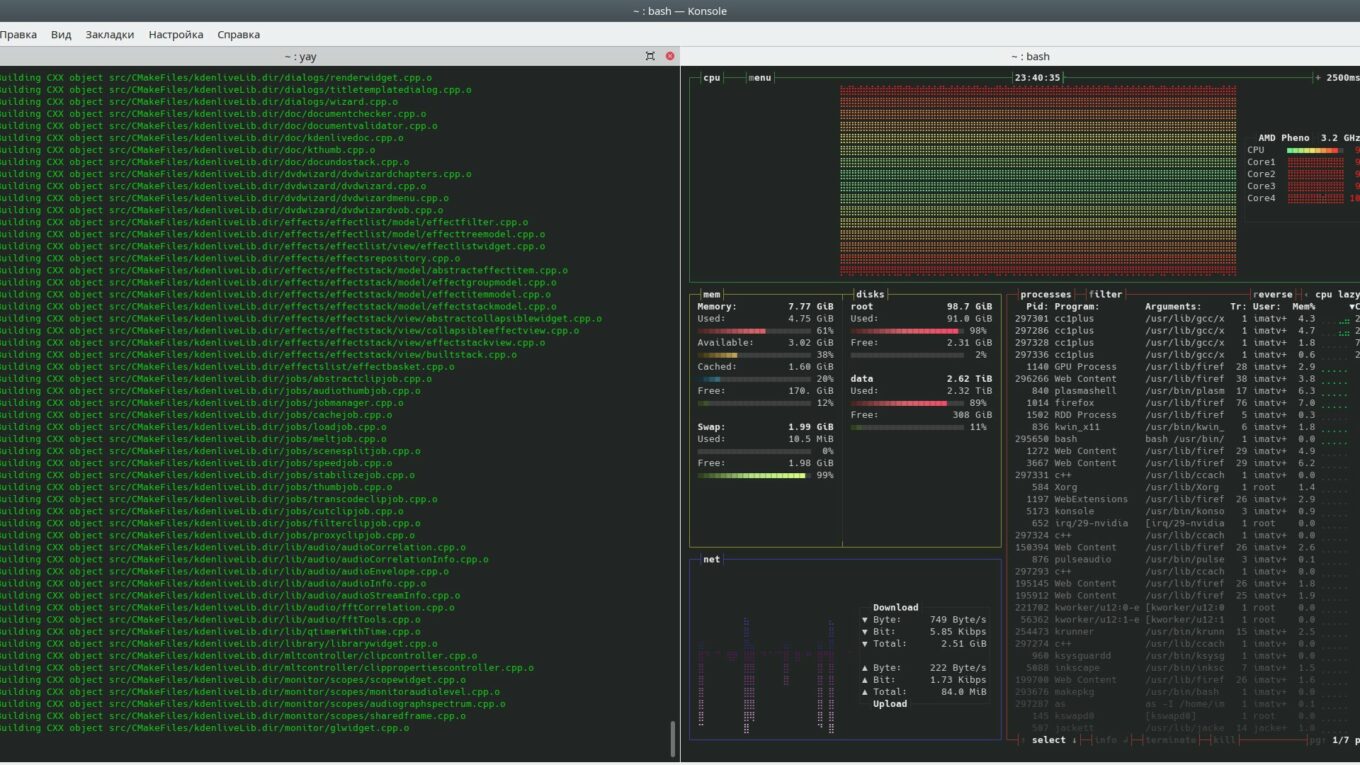Open the Правка menu
Viewport: 1360px width, 765px height.
18,34
